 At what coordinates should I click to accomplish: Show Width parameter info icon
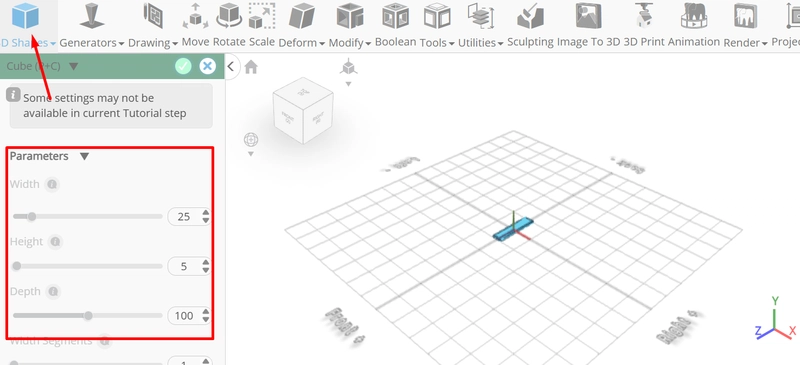pos(51,184)
